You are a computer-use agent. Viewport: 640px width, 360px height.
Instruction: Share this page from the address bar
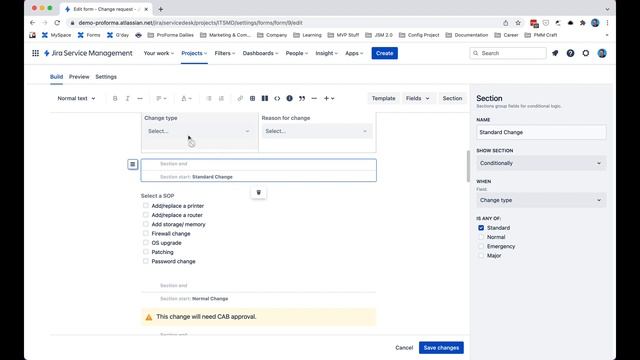tap(506, 23)
